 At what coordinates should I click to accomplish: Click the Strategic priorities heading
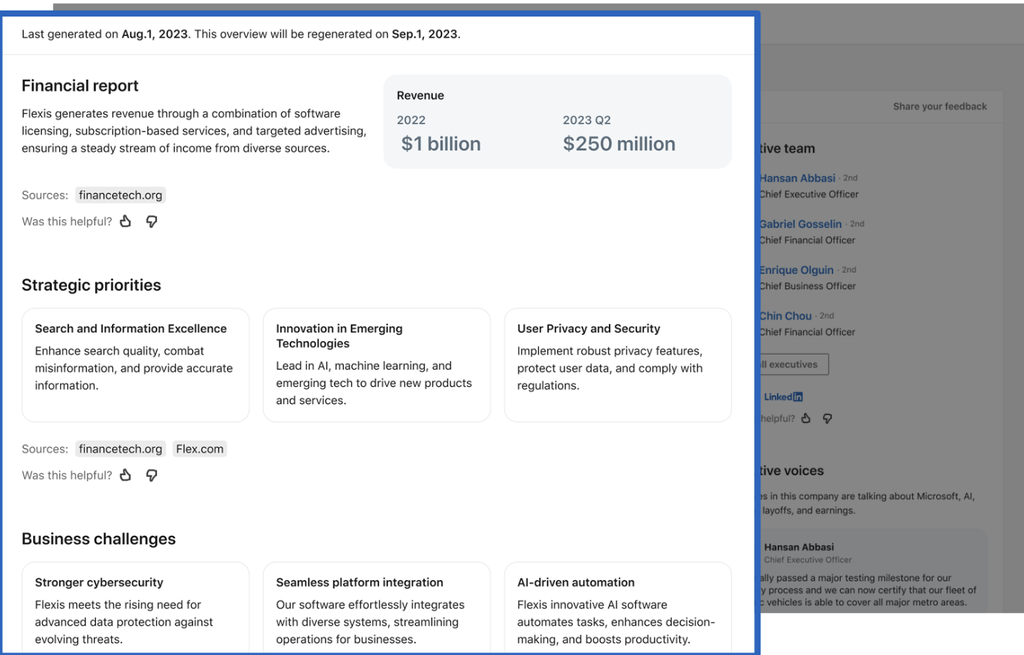91,285
